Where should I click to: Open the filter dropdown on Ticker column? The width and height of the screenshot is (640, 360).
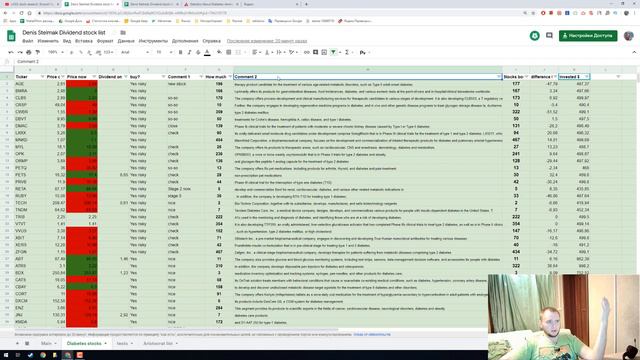(42, 77)
